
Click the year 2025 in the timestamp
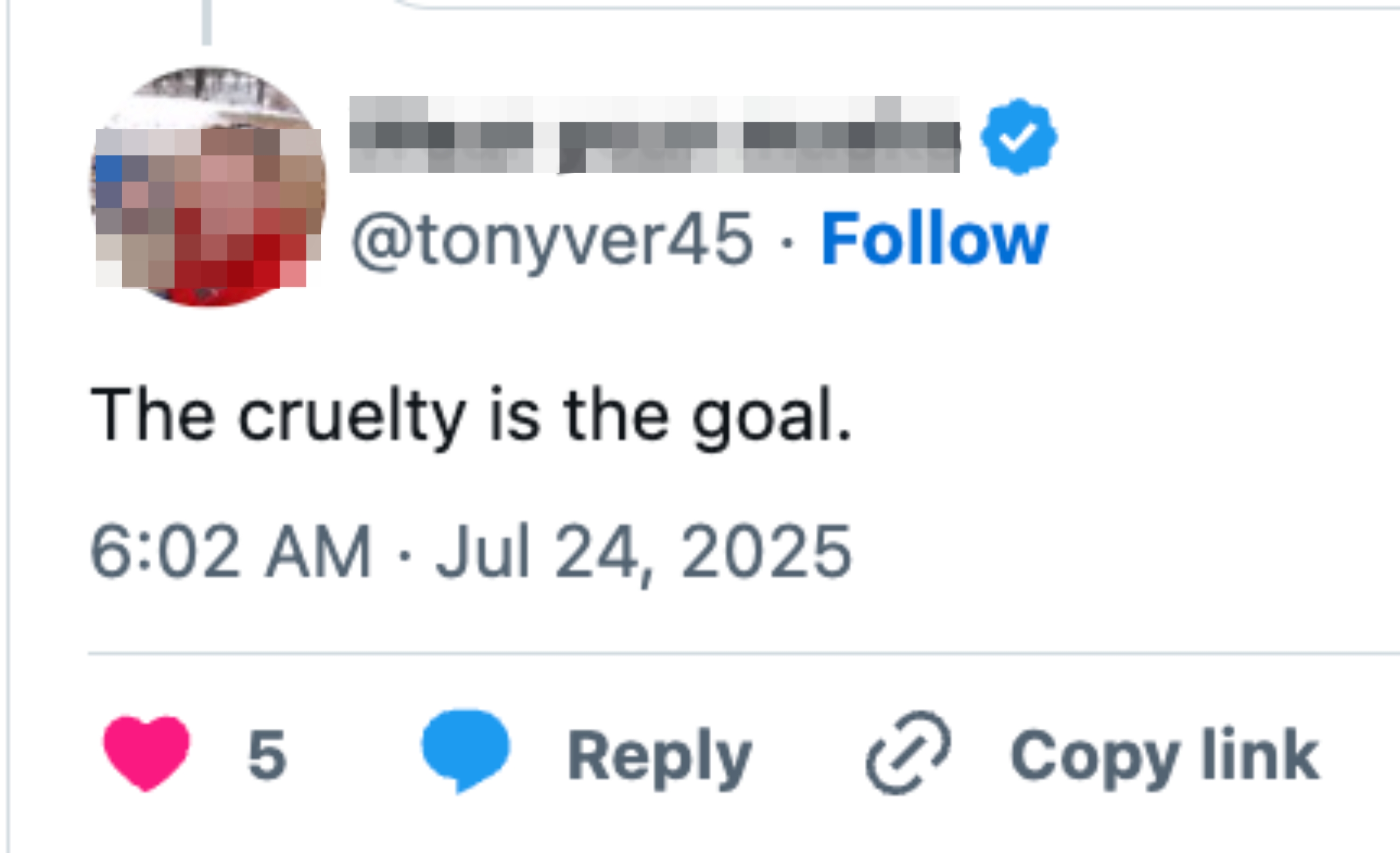click(766, 551)
